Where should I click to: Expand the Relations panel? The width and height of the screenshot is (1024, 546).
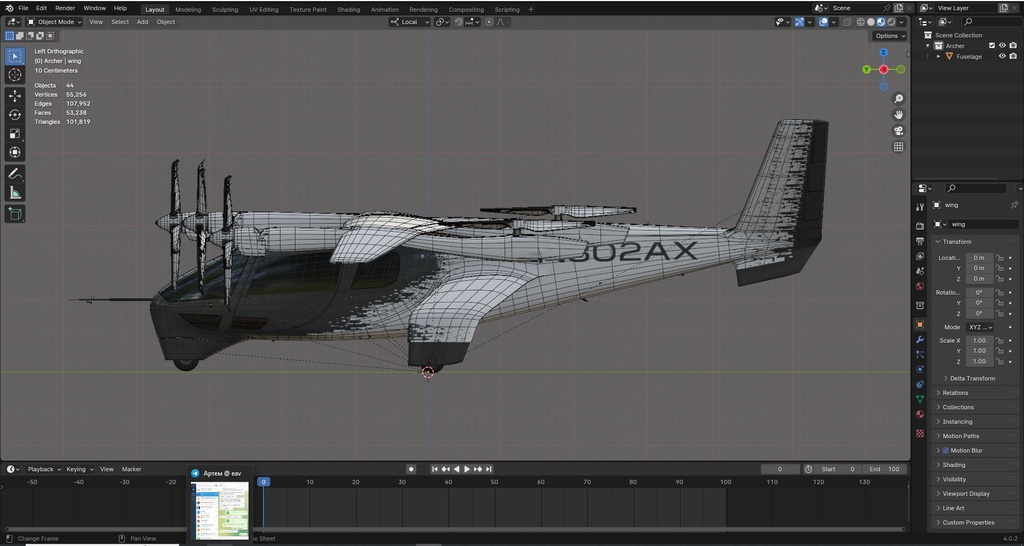pyautogui.click(x=955, y=393)
